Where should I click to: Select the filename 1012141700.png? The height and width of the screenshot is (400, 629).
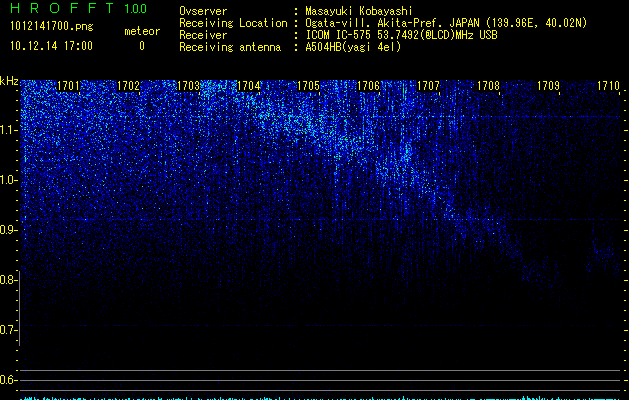[x=51, y=27]
